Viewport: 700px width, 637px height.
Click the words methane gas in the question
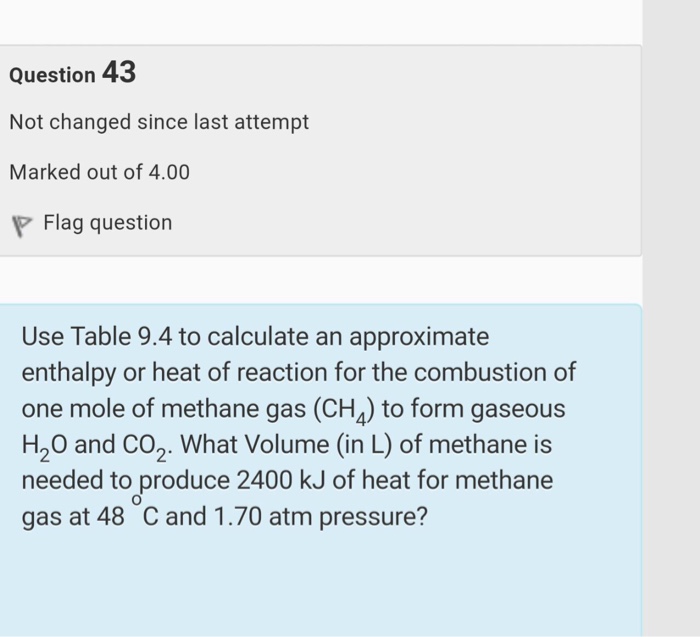point(233,408)
